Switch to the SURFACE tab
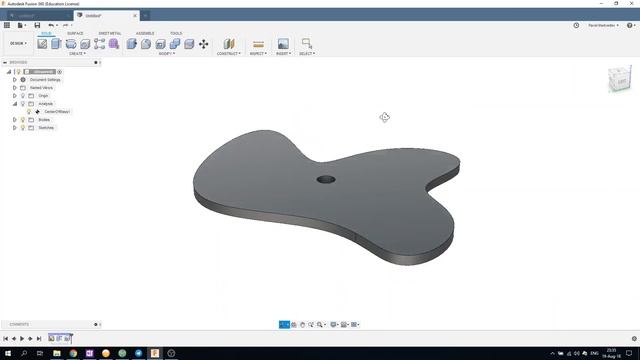The image size is (640, 360). (75, 33)
